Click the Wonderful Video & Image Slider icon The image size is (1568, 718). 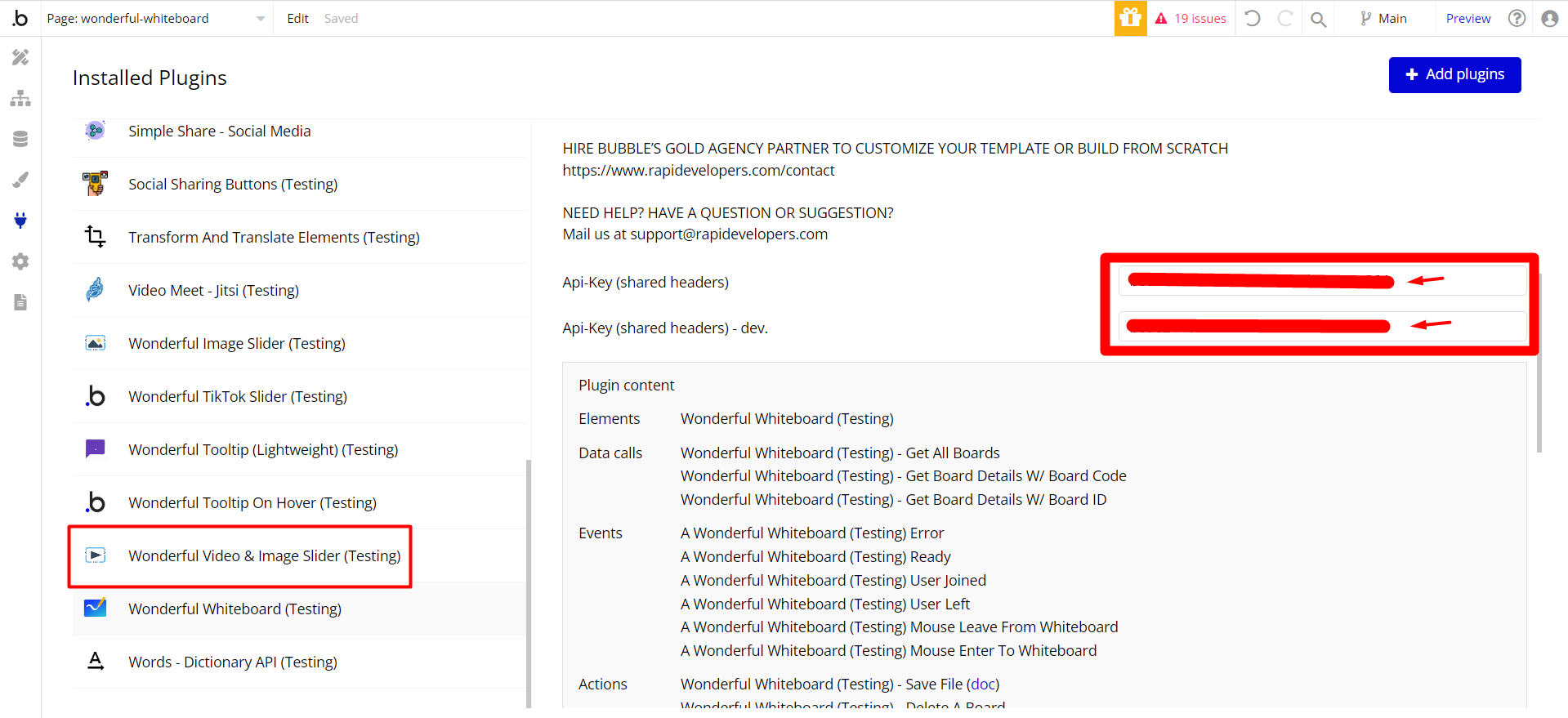pyautogui.click(x=96, y=555)
